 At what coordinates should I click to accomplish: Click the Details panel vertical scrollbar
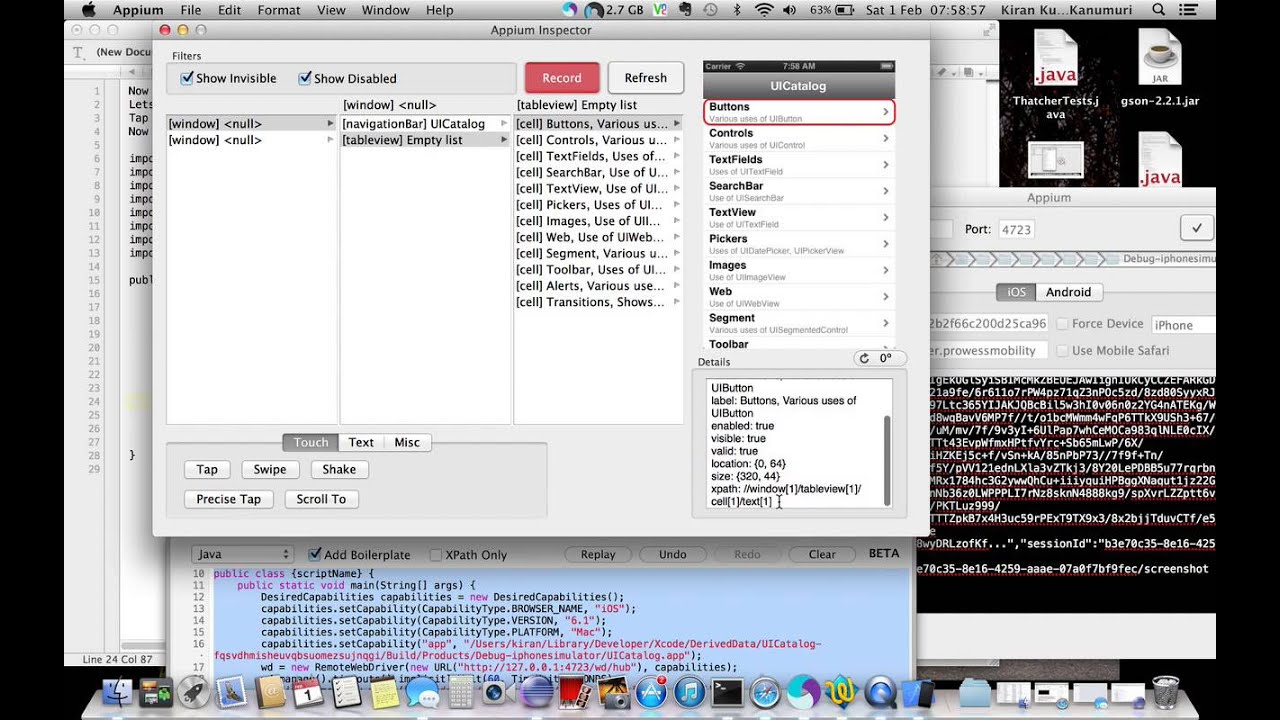click(x=885, y=460)
